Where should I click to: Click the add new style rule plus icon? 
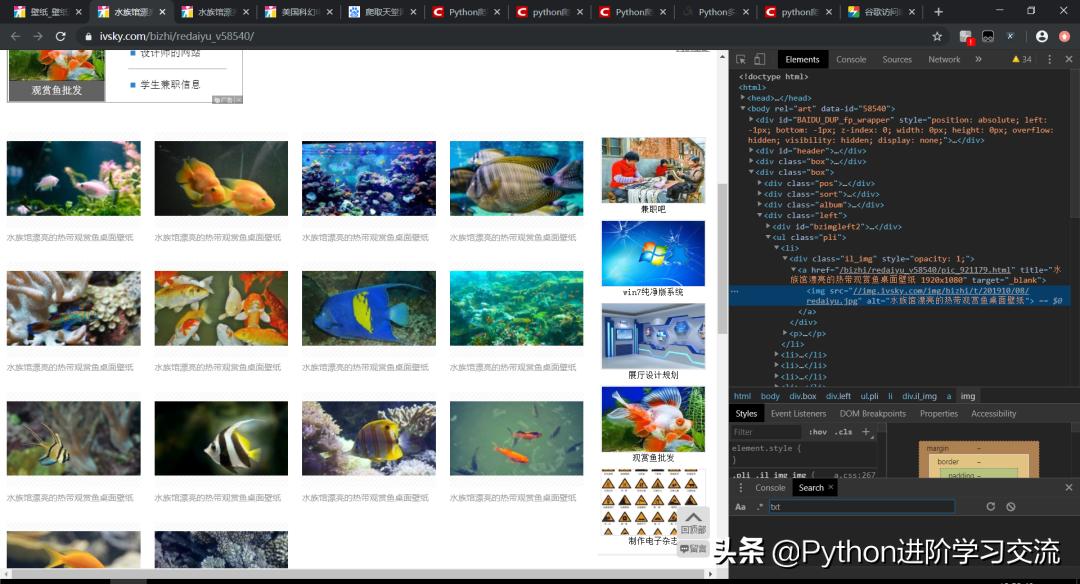[x=866, y=432]
